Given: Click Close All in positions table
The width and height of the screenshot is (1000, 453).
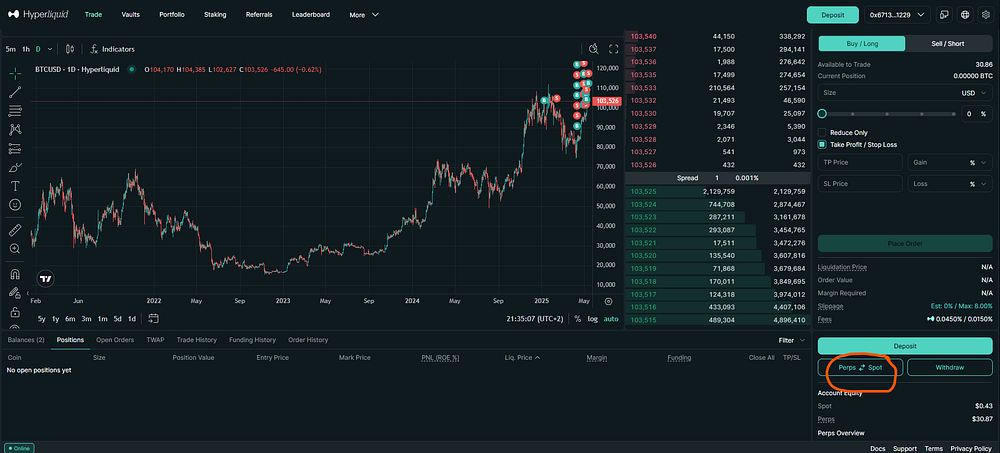Looking at the screenshot, I should (761, 358).
